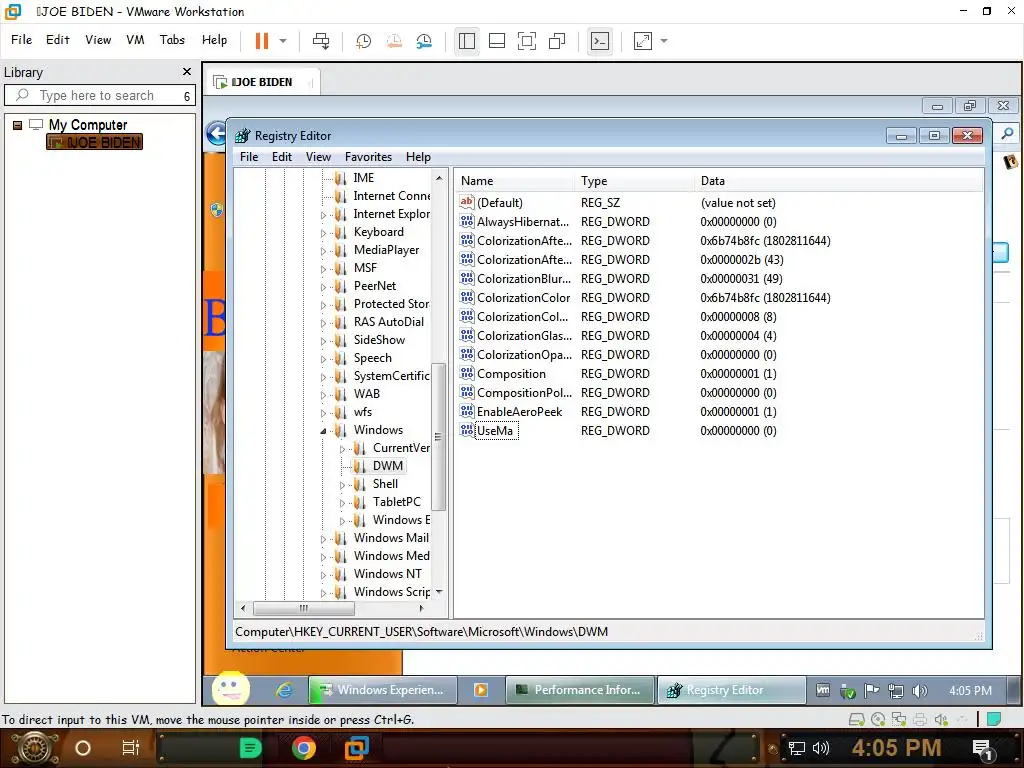Open the Registry Editor View menu

pyautogui.click(x=318, y=157)
